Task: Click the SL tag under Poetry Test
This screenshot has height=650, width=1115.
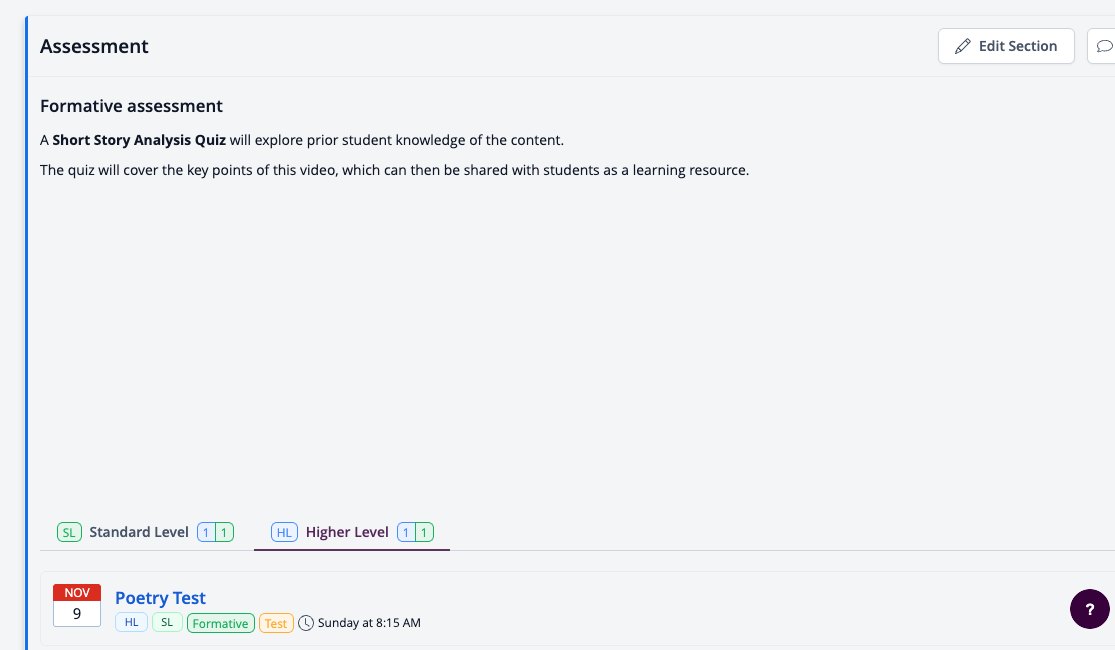Action: click(x=167, y=622)
